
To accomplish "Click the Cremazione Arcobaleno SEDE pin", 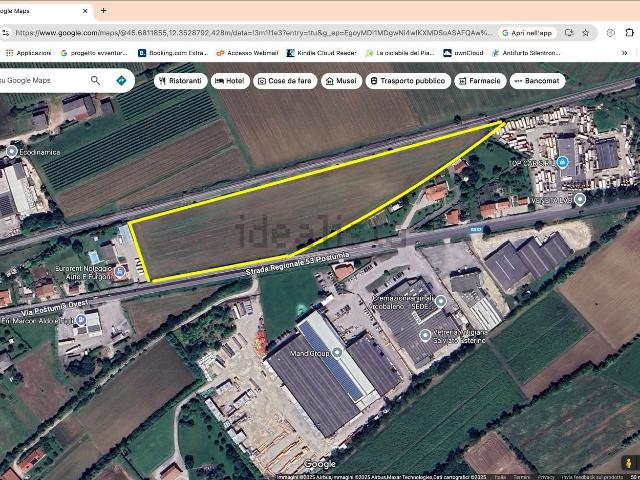I will click(440, 301).
